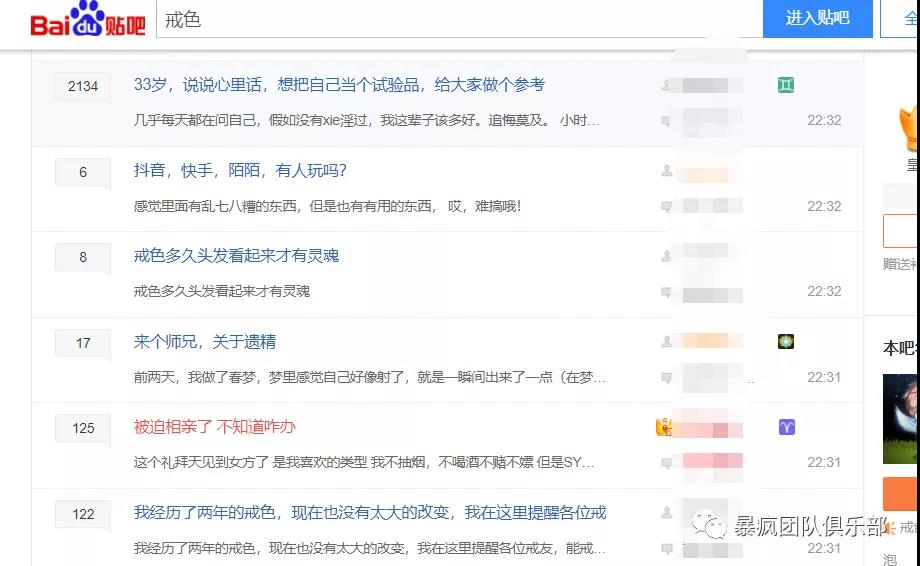Click time 22:32 in 33岁 row
The width and height of the screenshot is (920, 566).
point(824,120)
